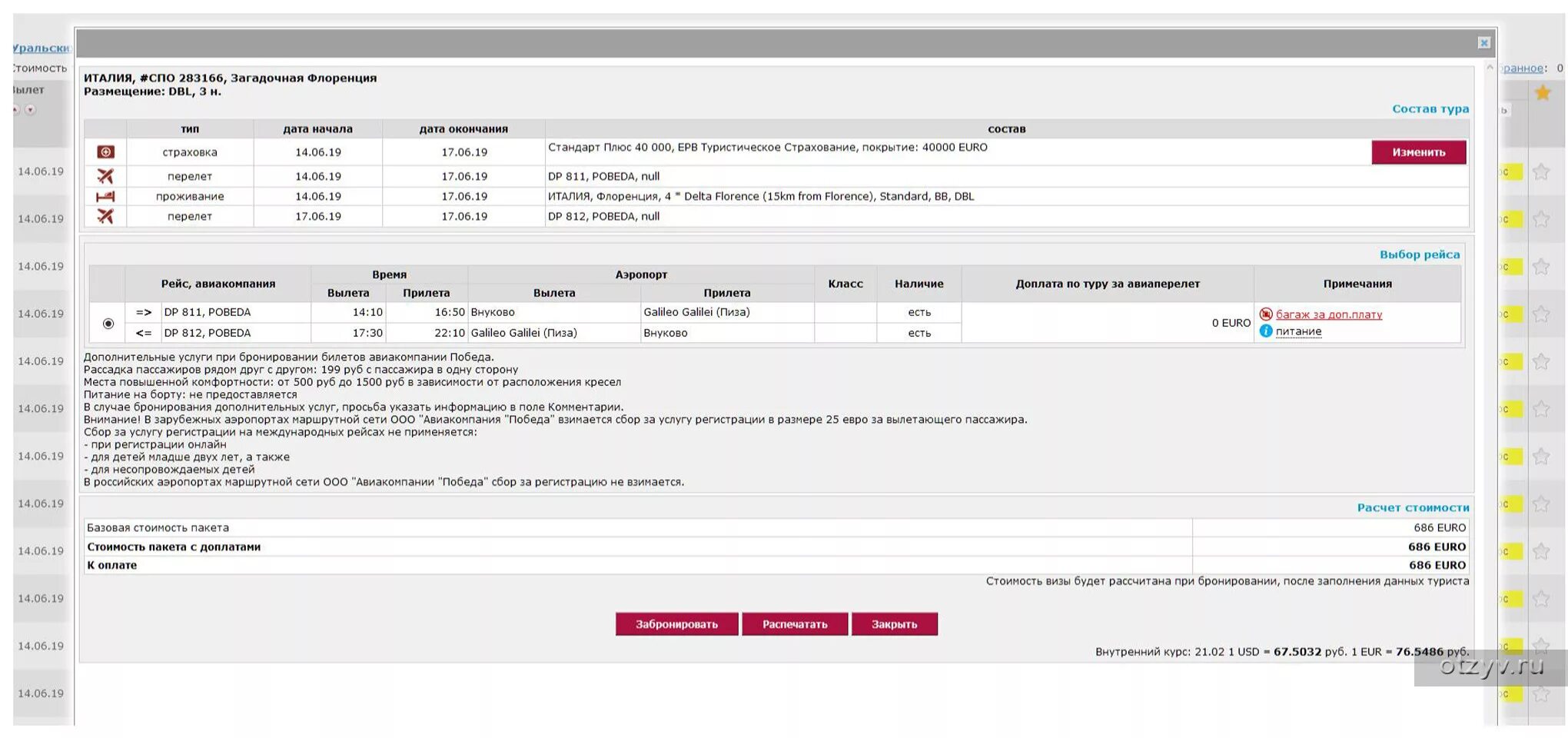Click the проживание type cell
The width and height of the screenshot is (1568, 738).
190,196
